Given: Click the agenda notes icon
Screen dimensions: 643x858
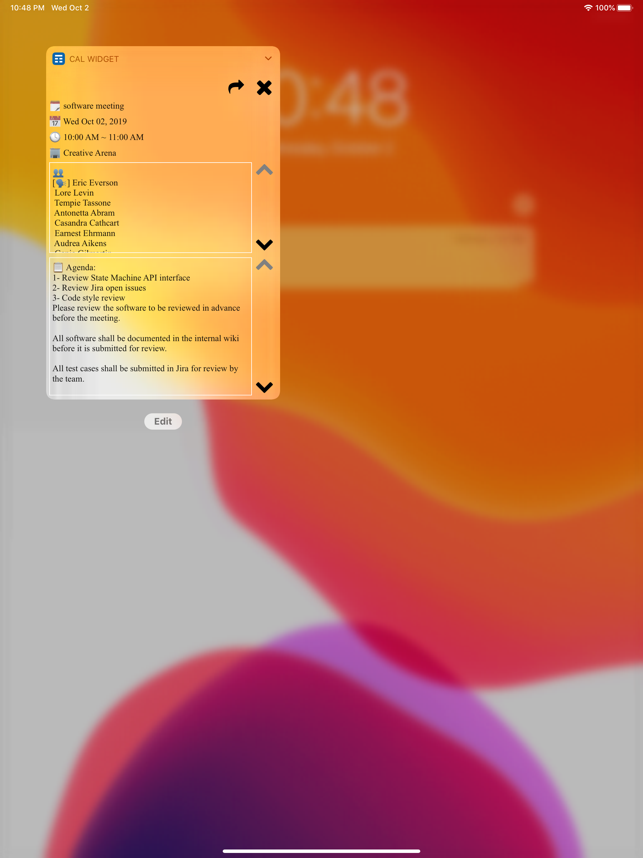Looking at the screenshot, I should point(58,268).
